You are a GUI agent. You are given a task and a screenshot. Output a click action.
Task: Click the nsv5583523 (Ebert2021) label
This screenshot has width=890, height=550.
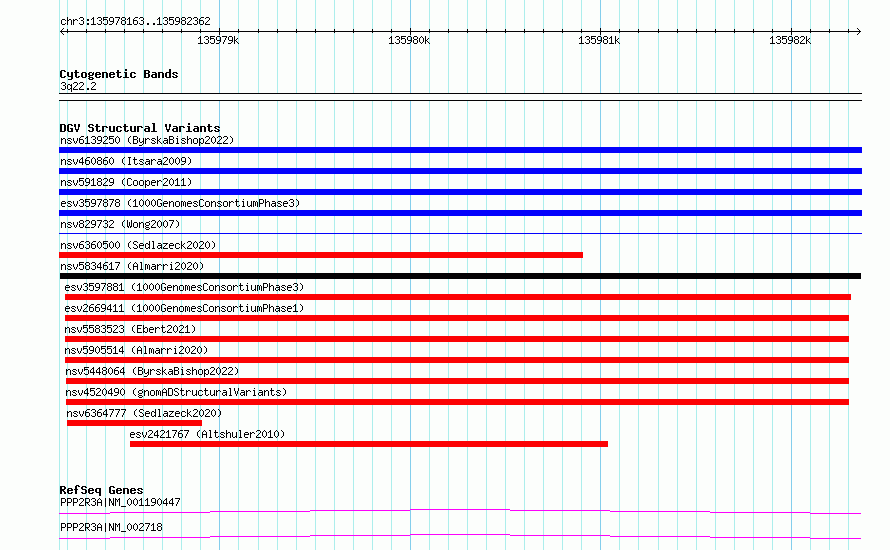click(130, 329)
